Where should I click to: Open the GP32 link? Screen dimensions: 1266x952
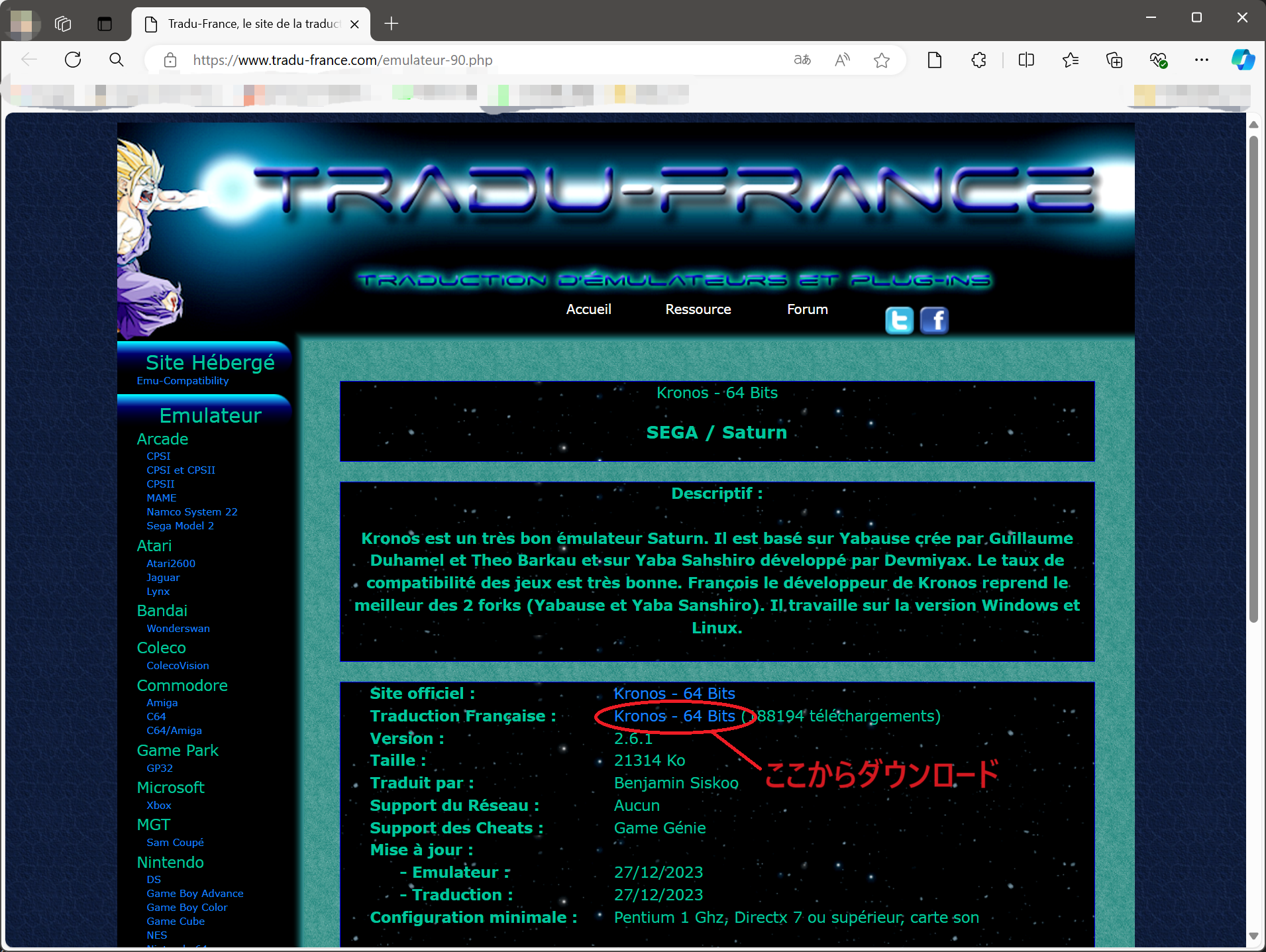pos(160,768)
